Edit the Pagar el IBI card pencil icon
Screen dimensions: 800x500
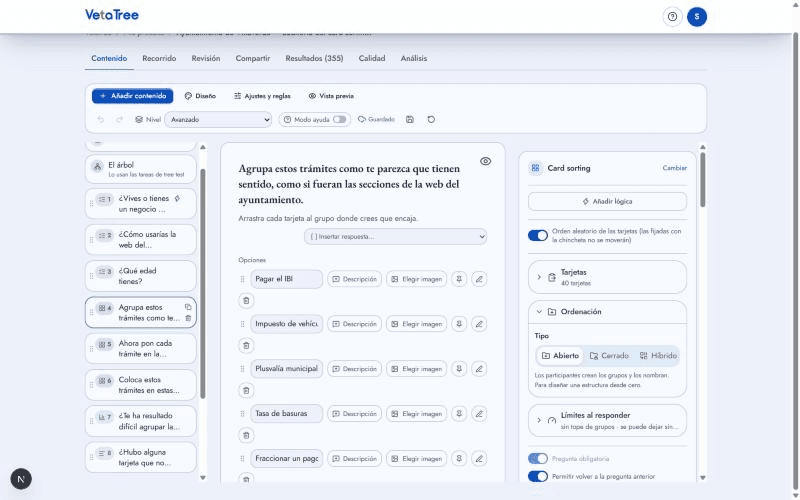pos(479,279)
